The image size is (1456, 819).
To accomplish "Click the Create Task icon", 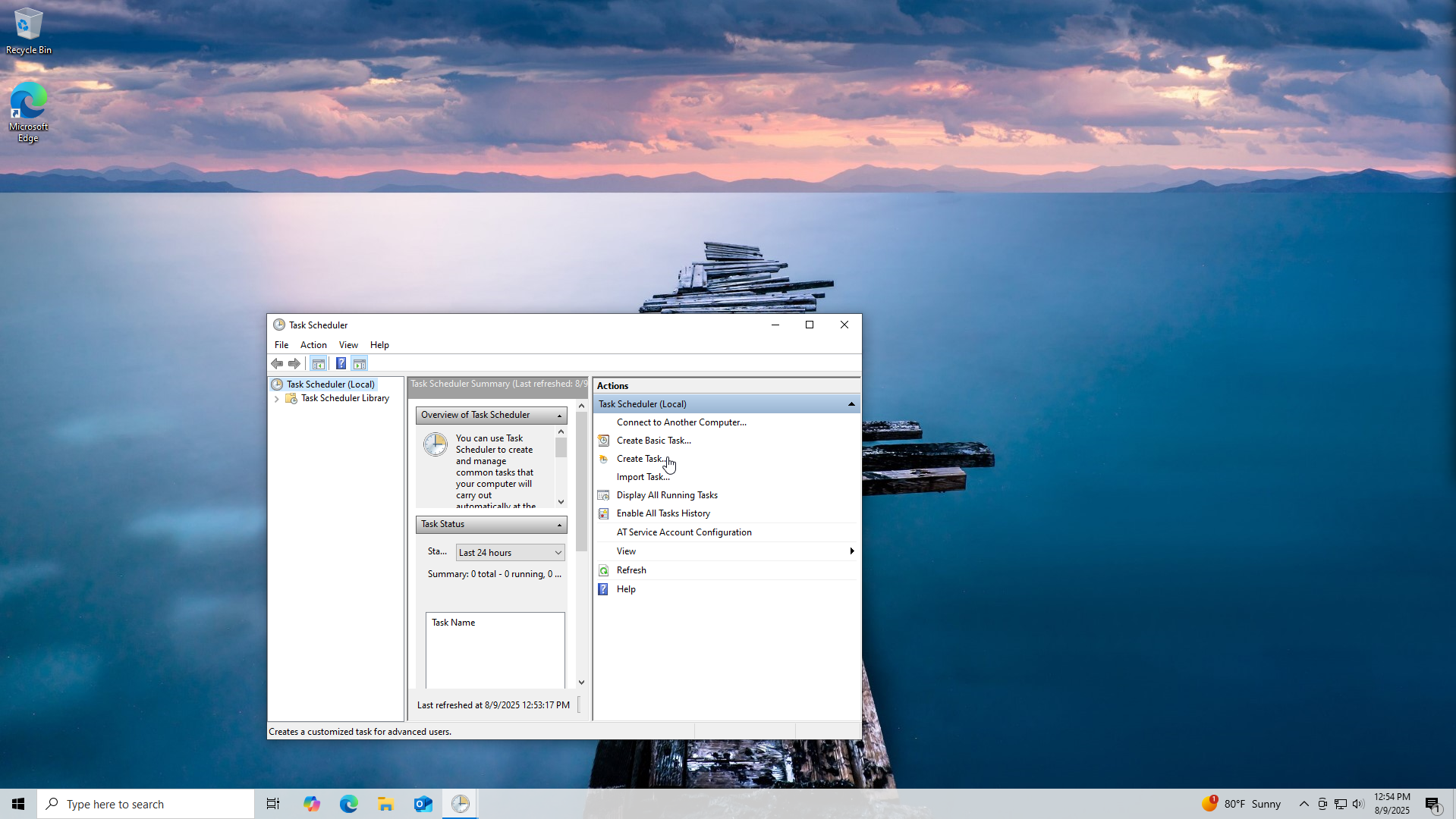I will pyautogui.click(x=604, y=459).
